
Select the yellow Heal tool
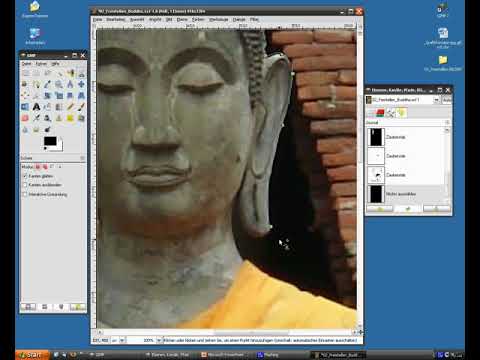tap(70, 118)
